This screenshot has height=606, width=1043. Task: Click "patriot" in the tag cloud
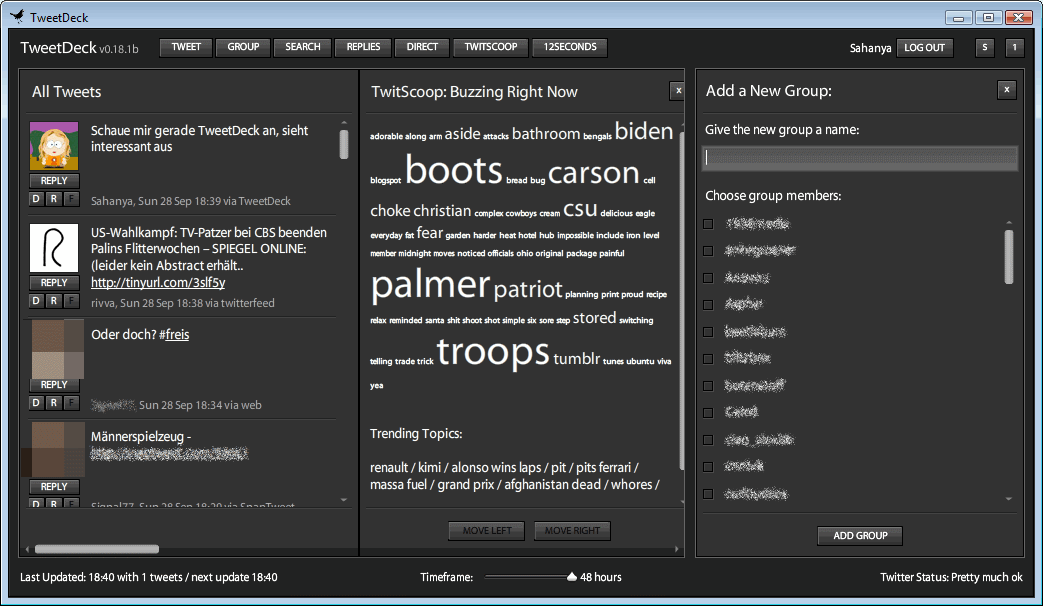click(x=528, y=289)
